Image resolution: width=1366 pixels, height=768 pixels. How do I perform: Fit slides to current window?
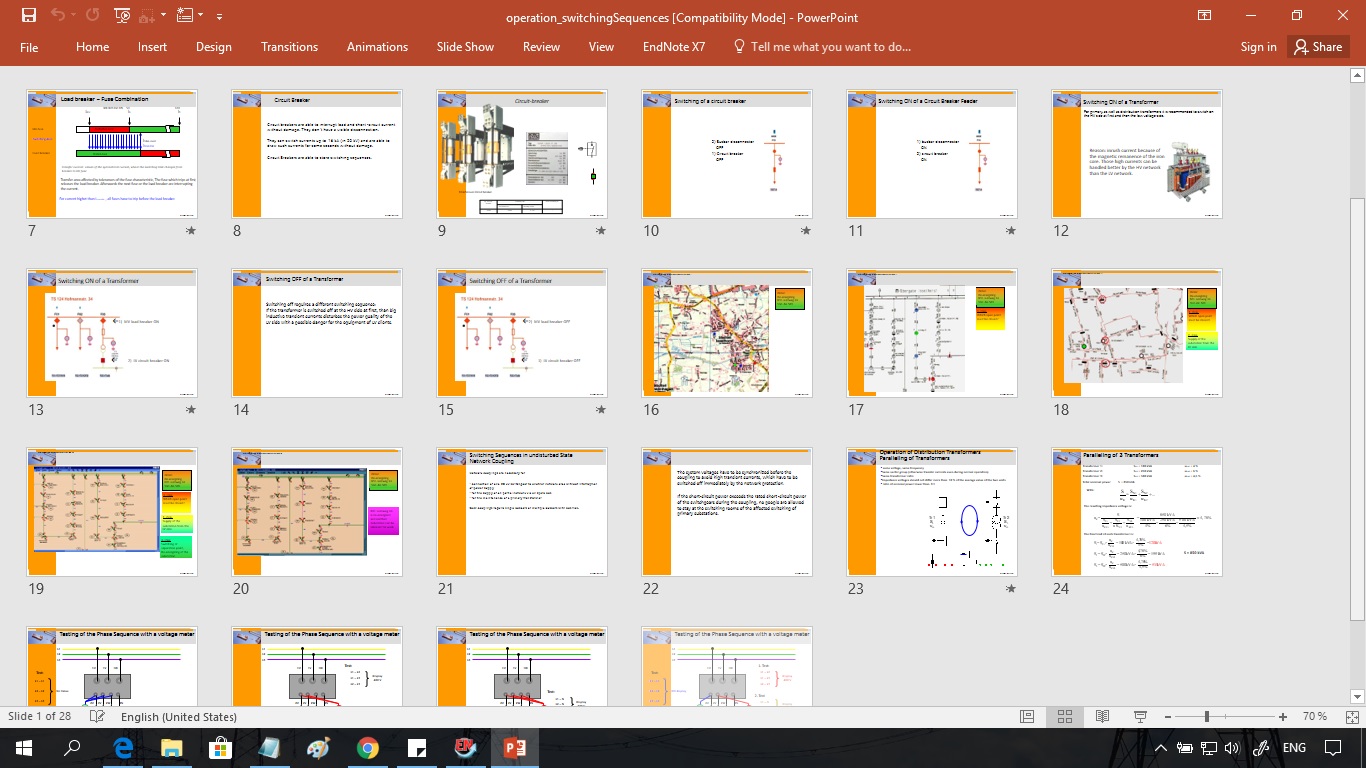1352,716
